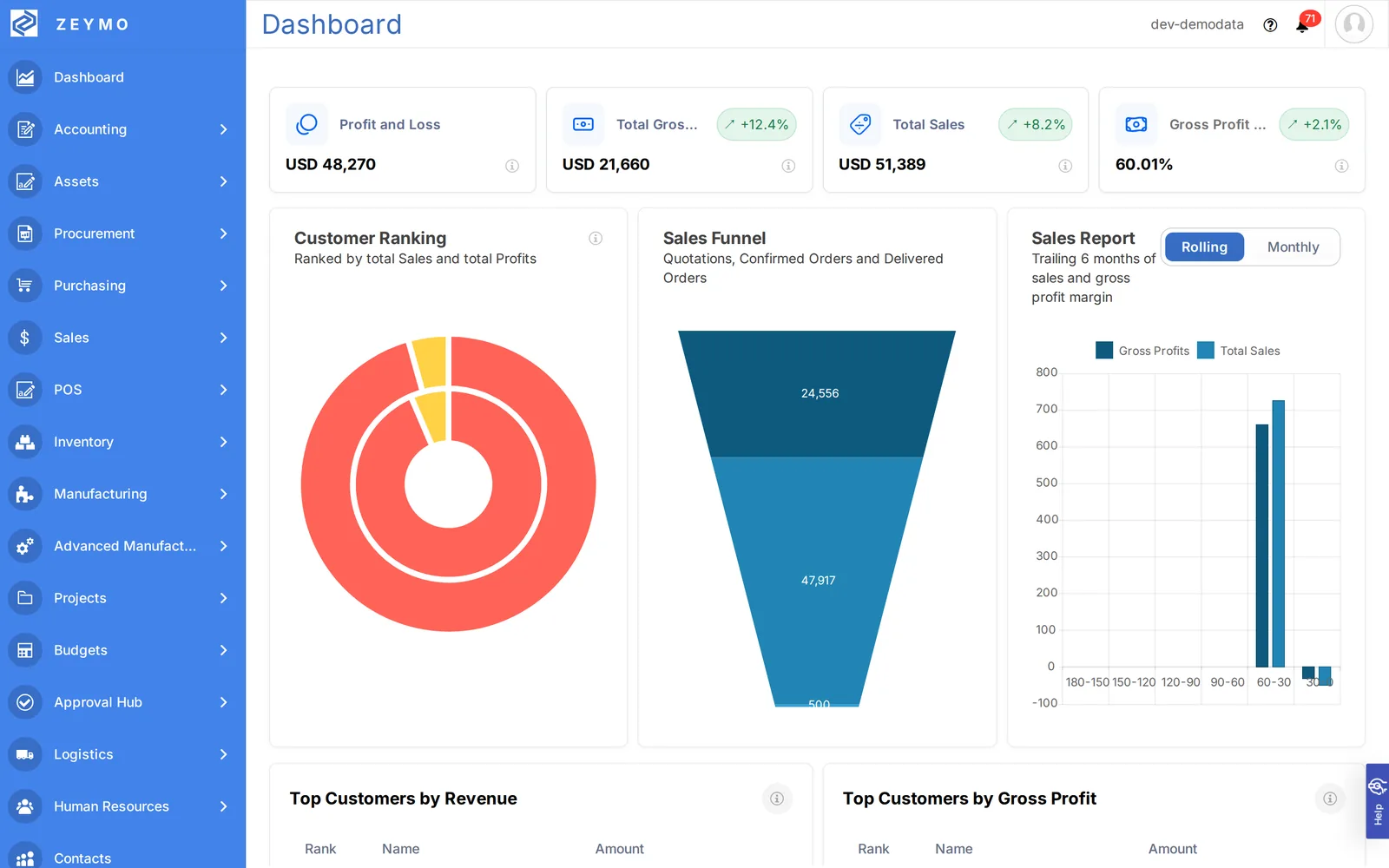1389x868 pixels.
Task: Expand the Accounting menu chevron
Action: pyautogui.click(x=223, y=129)
